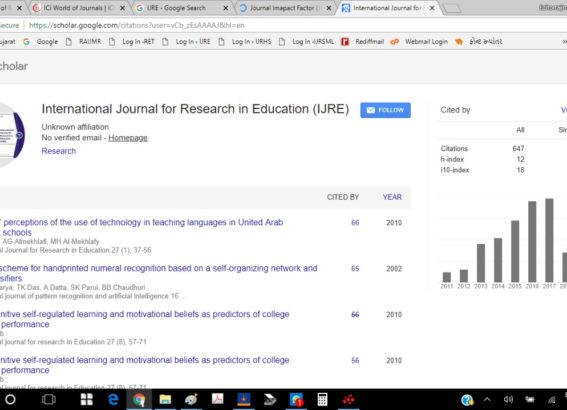Click the Google bookmark G favicon
The height and width of the screenshot is (410, 567).
pyautogui.click(x=26, y=42)
